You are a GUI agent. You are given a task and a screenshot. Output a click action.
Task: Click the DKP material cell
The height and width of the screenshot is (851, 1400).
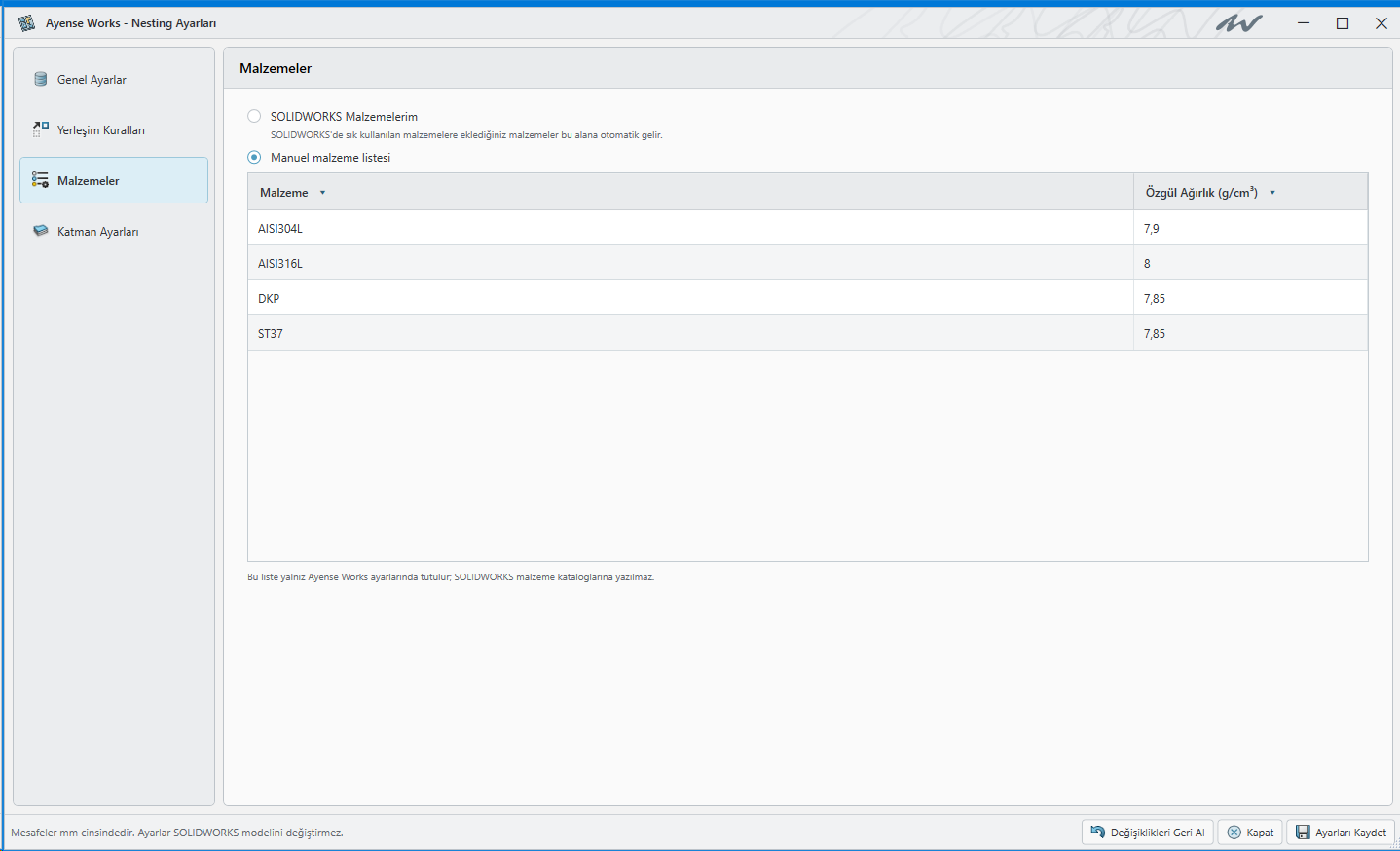(690, 298)
